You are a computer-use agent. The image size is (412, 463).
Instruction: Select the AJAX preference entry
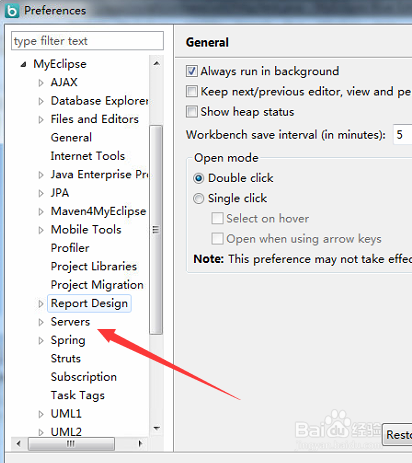click(64, 82)
